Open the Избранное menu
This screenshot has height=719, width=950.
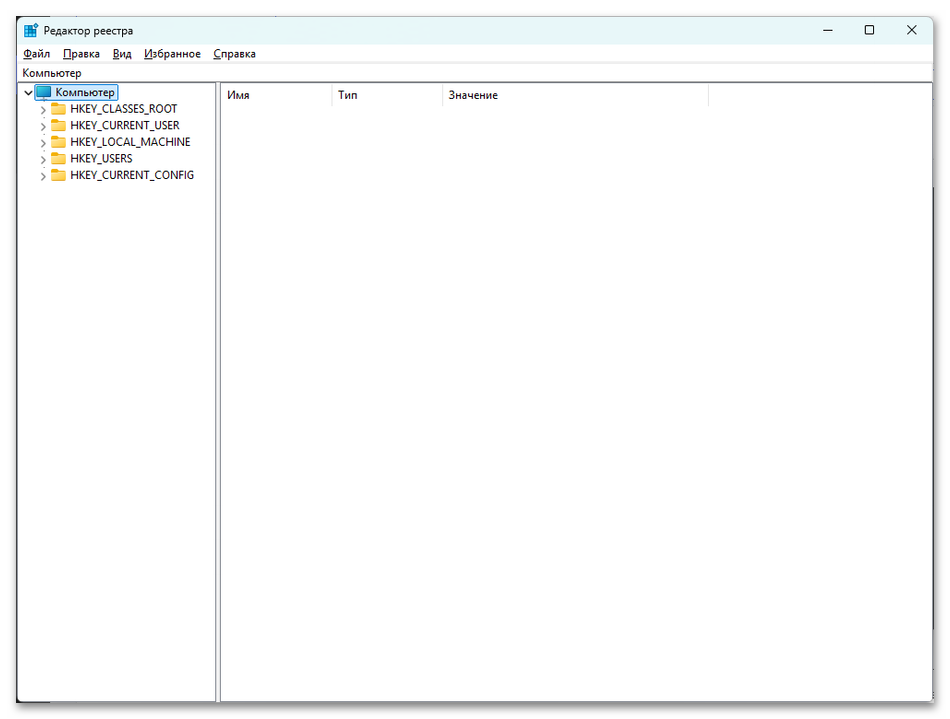pyautogui.click(x=172, y=54)
